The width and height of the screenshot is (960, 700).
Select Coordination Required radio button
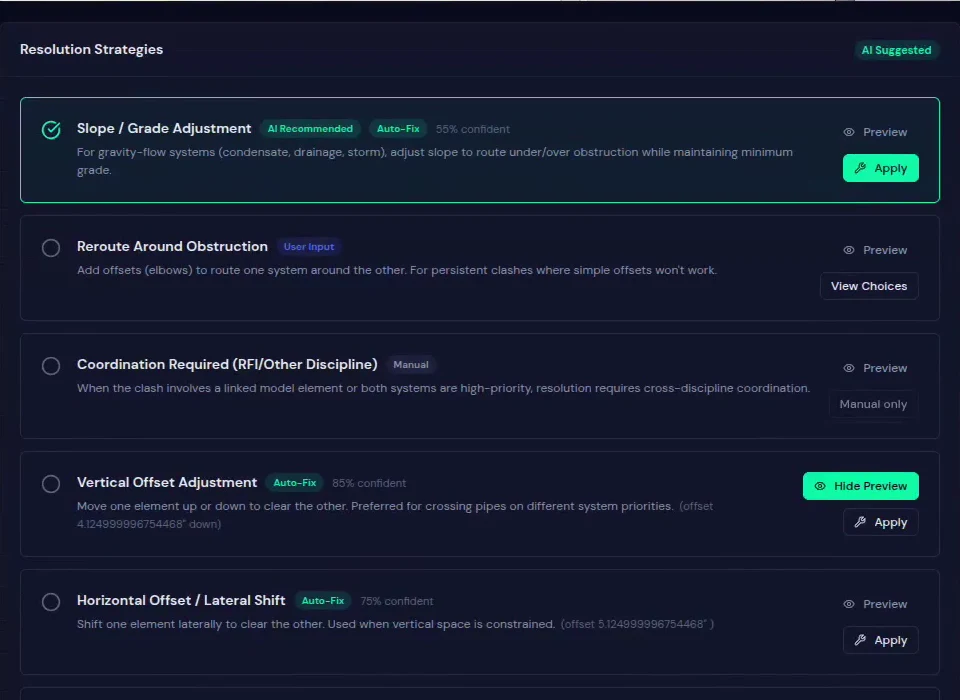pyautogui.click(x=51, y=366)
